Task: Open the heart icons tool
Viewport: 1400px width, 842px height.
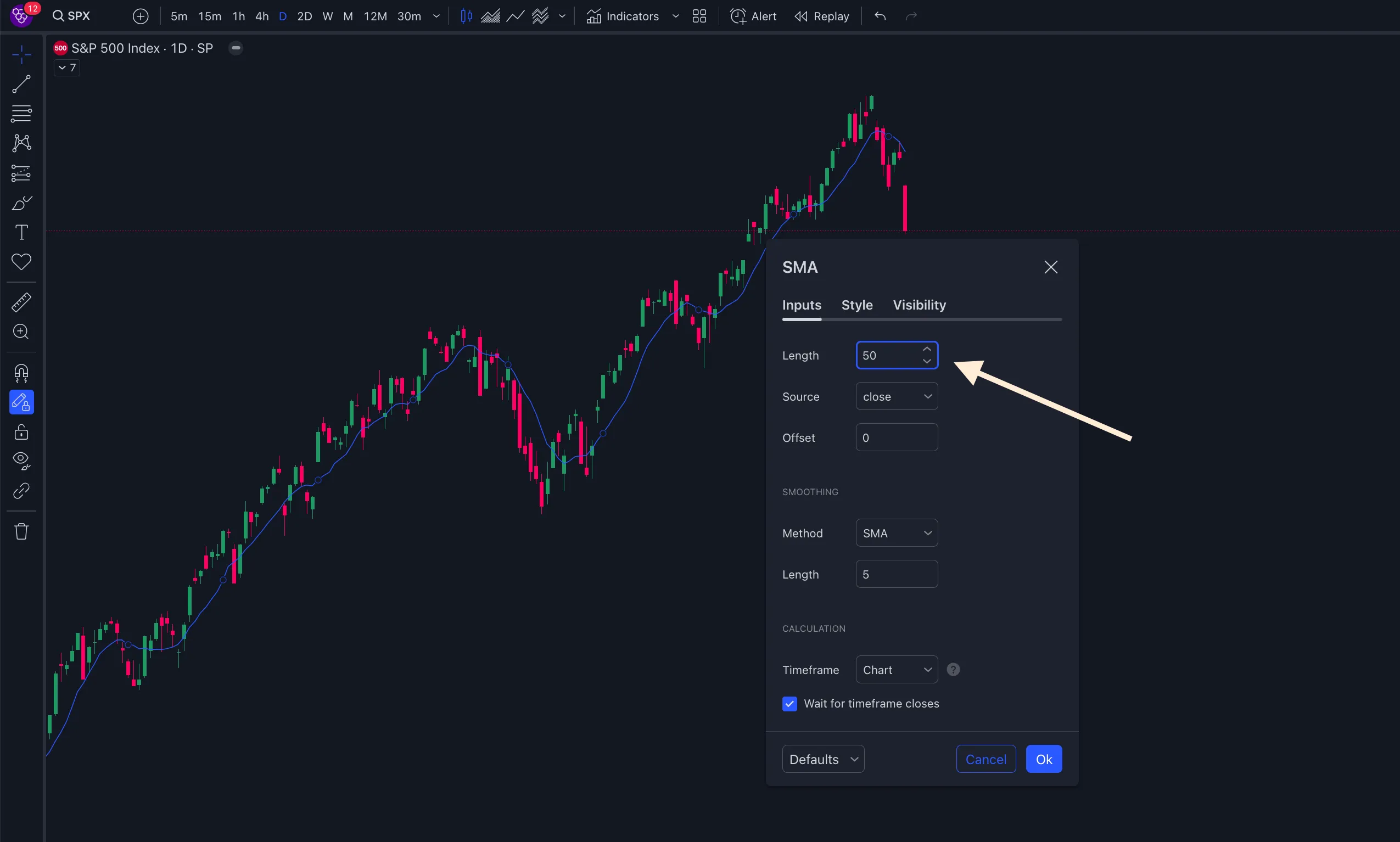Action: [x=21, y=262]
